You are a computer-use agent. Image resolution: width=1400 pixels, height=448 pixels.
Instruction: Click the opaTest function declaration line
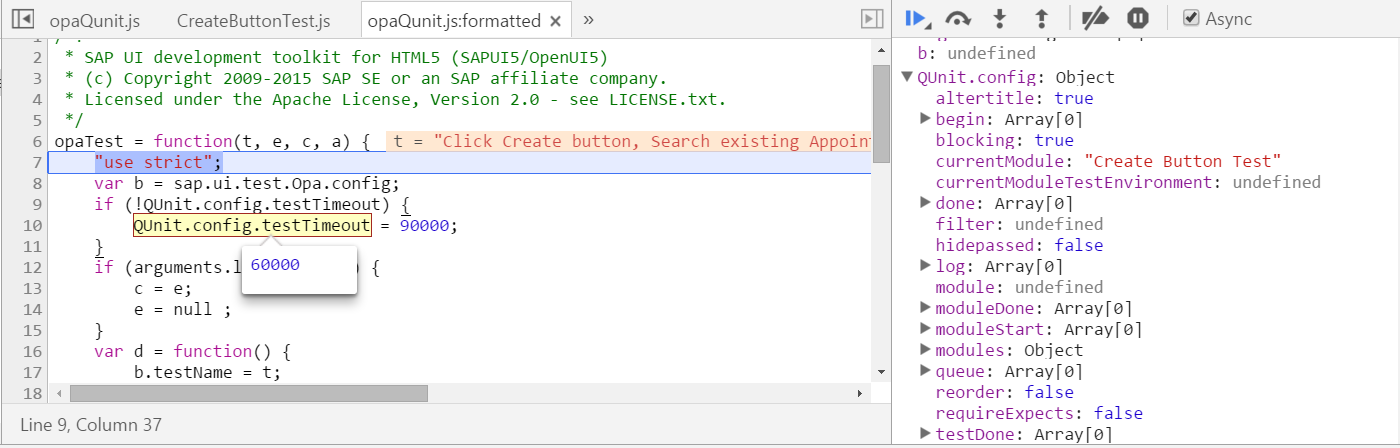[x=212, y=142]
